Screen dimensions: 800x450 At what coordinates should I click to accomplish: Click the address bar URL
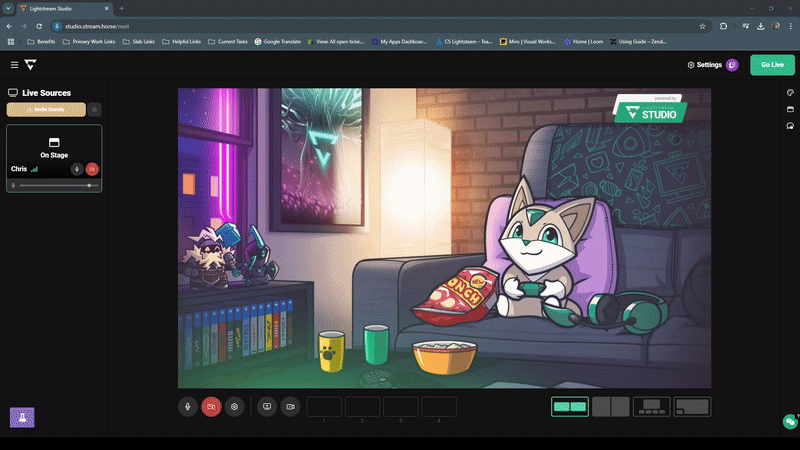[97, 26]
